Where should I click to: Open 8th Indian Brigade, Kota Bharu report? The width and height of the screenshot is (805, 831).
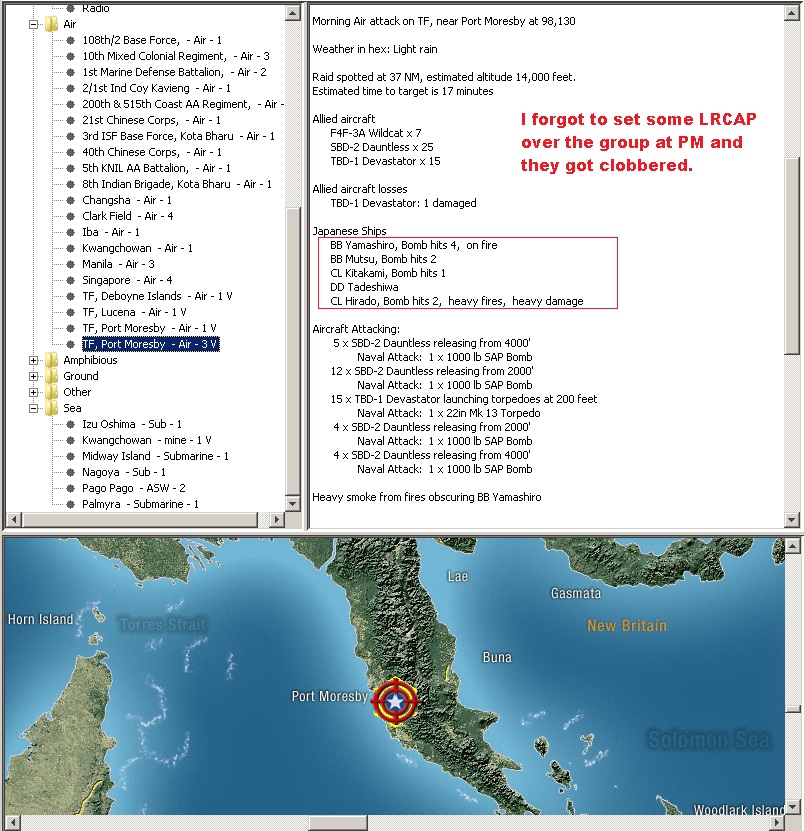coord(177,184)
